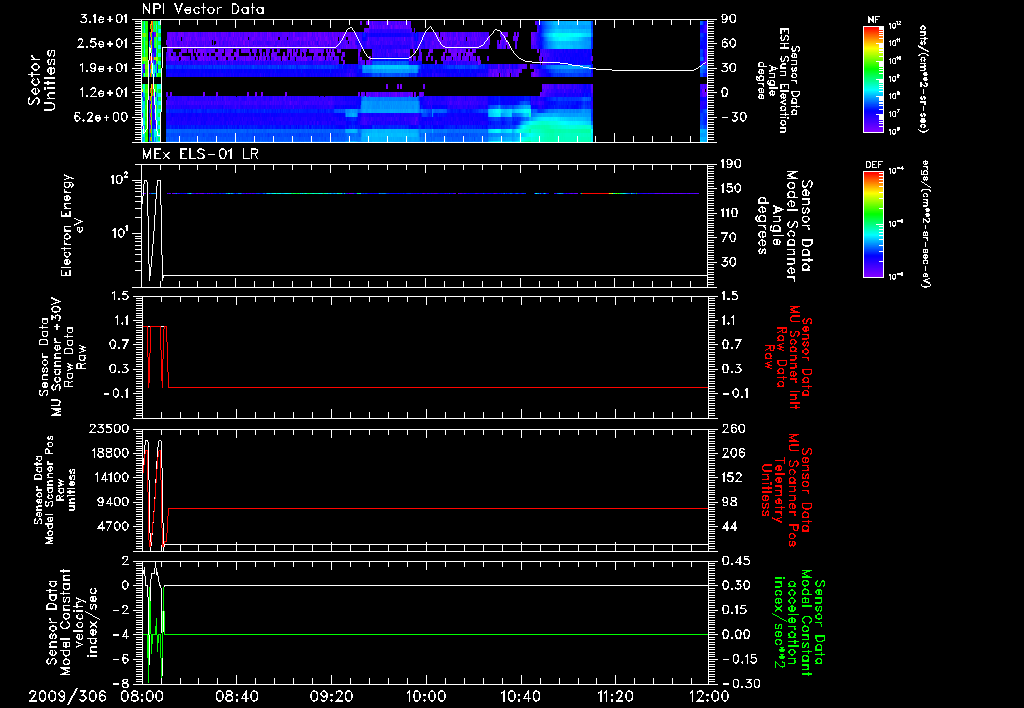Select the 'NPI Vector Data' panel title
1024x708 pixels.
click(203, 9)
